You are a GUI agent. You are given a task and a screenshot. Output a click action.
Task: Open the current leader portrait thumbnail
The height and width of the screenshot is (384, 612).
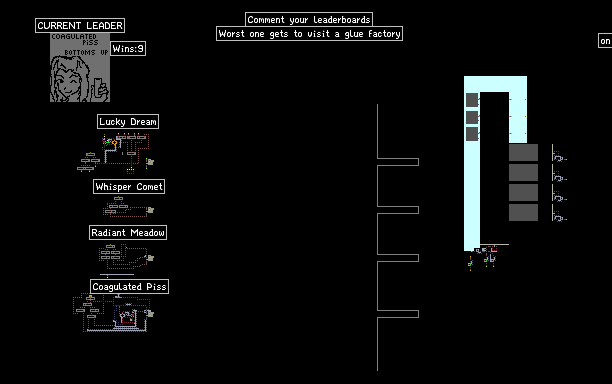coord(80,68)
